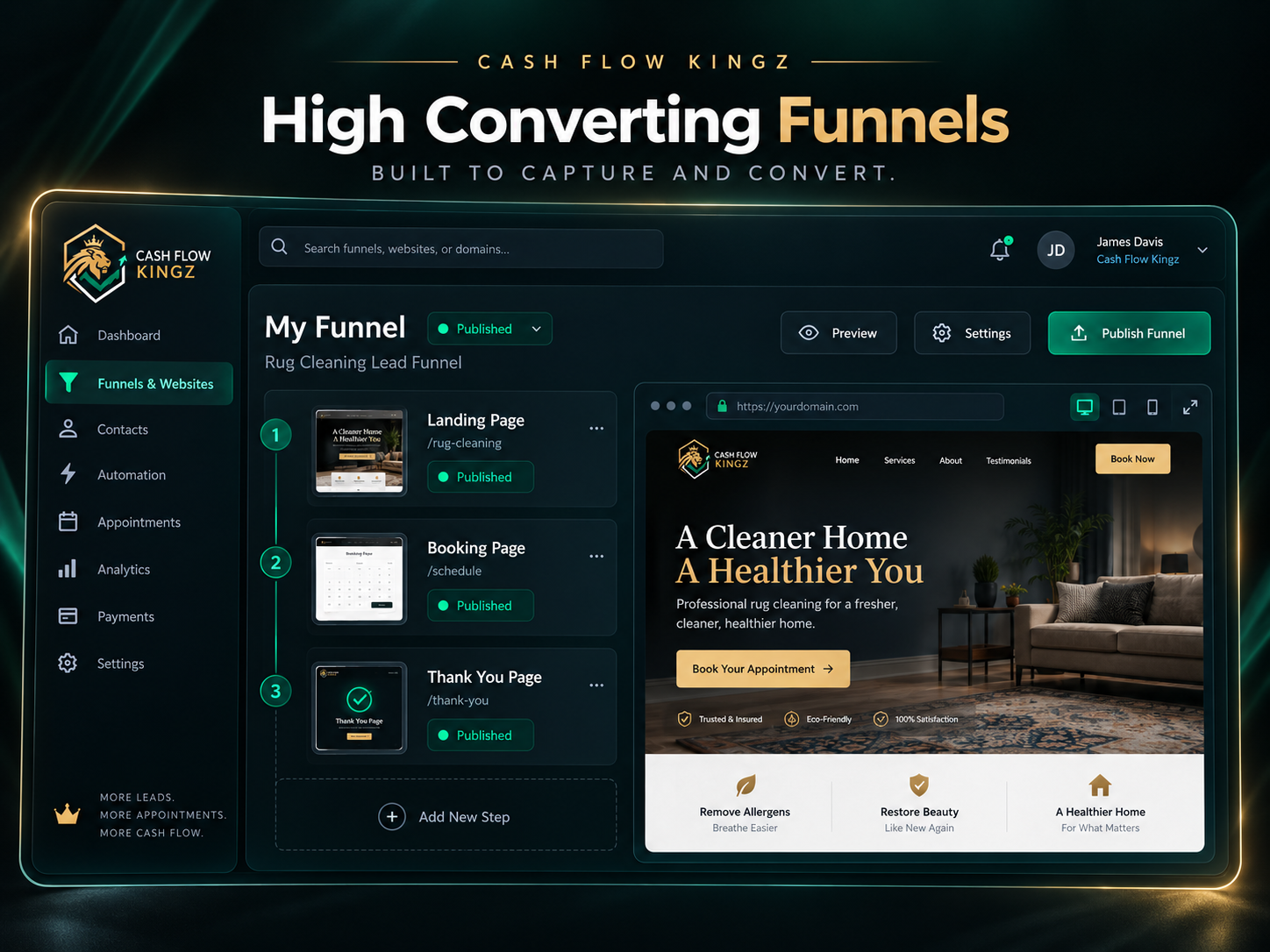The height and width of the screenshot is (952, 1270).
Task: Click the /thank-you path text
Action: click(x=458, y=700)
